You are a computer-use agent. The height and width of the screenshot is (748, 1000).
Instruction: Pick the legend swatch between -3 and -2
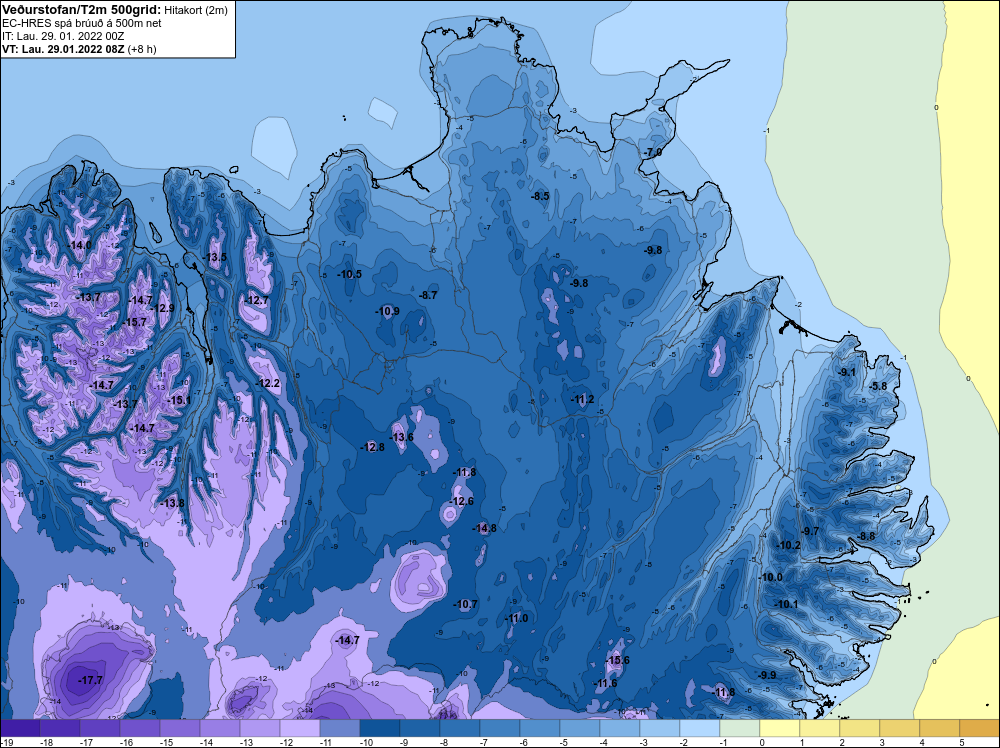pyautogui.click(x=659, y=728)
